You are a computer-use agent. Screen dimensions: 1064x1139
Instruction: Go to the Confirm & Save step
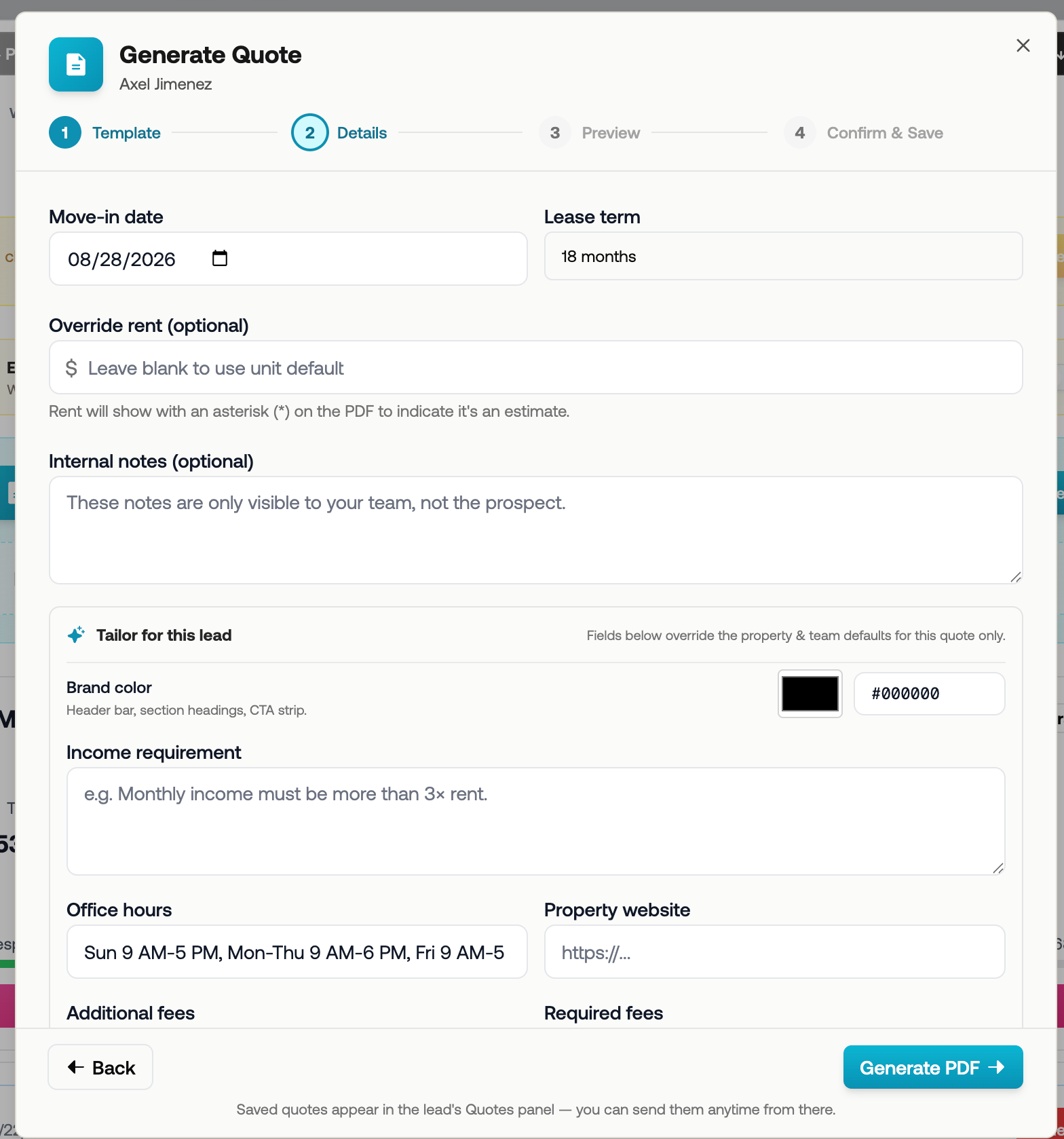coord(884,132)
